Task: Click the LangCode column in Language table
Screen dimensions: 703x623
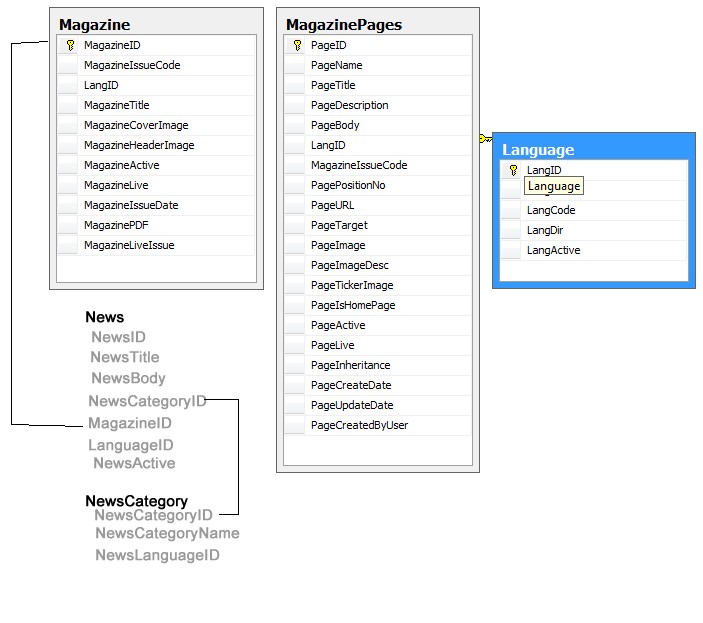Action: point(593,210)
